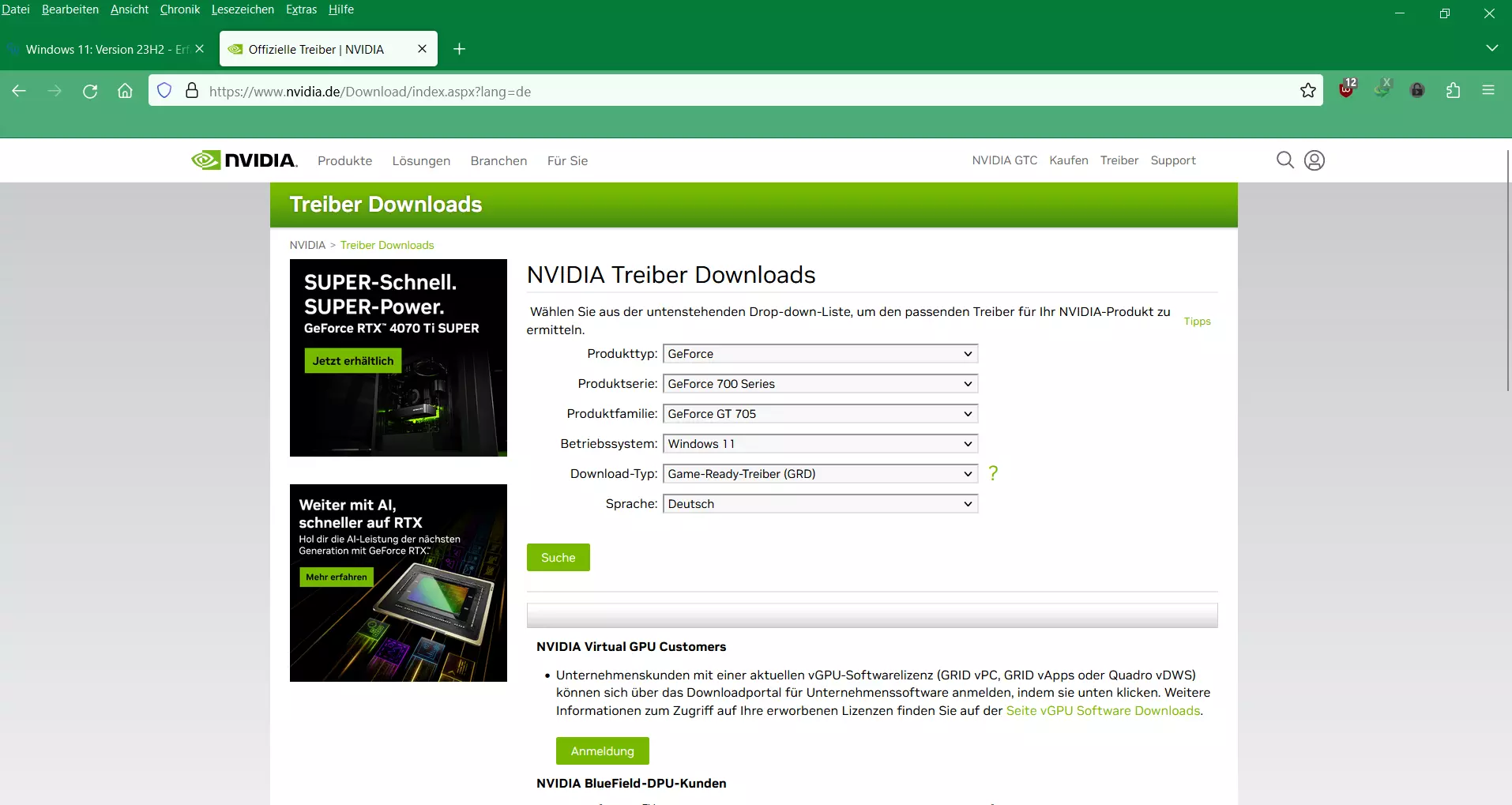Image resolution: width=1512 pixels, height=805 pixels.
Task: Click the NVIDIA breadcrumb link
Action: click(307, 245)
